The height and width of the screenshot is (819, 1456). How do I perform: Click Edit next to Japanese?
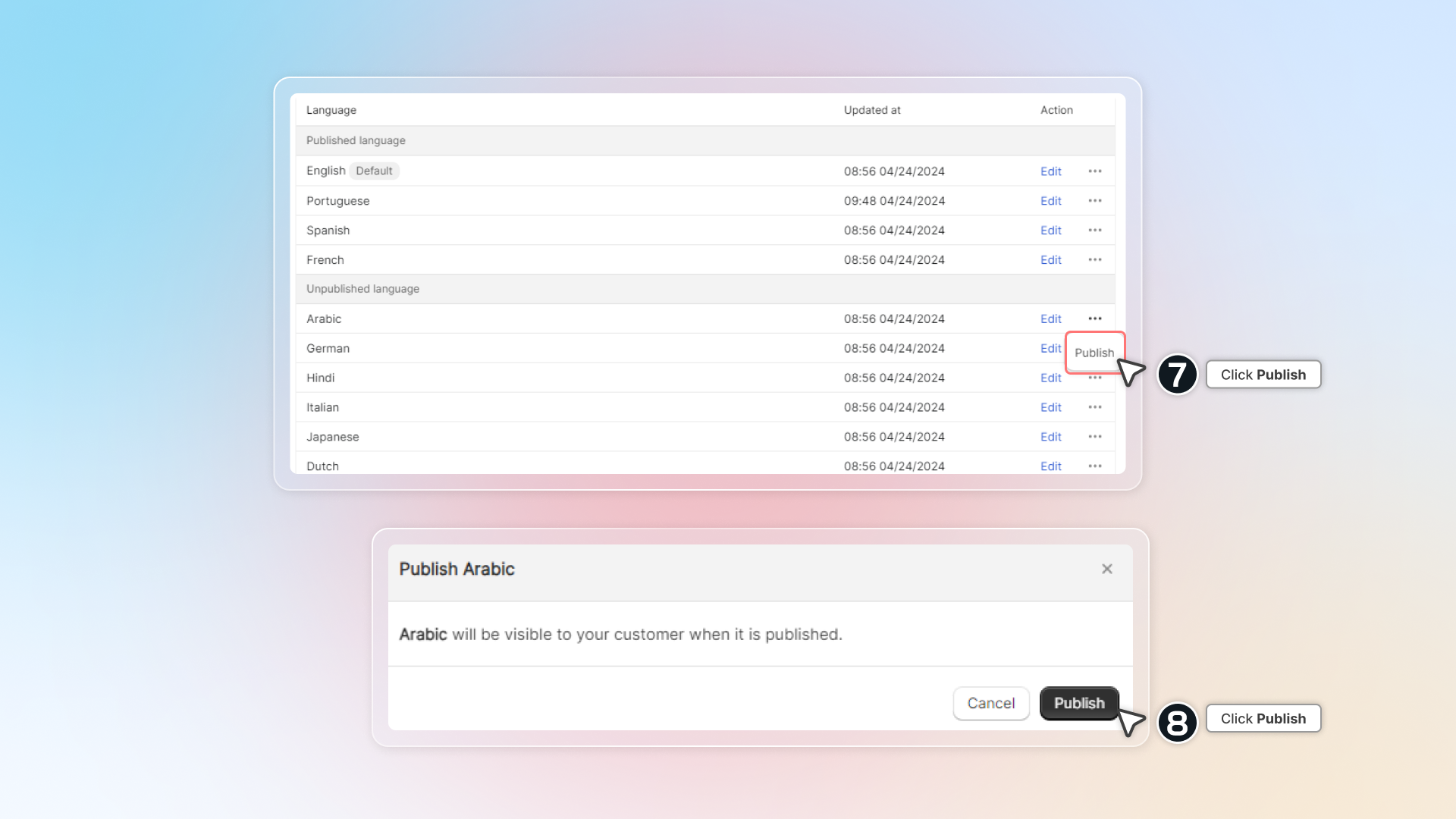1051,437
